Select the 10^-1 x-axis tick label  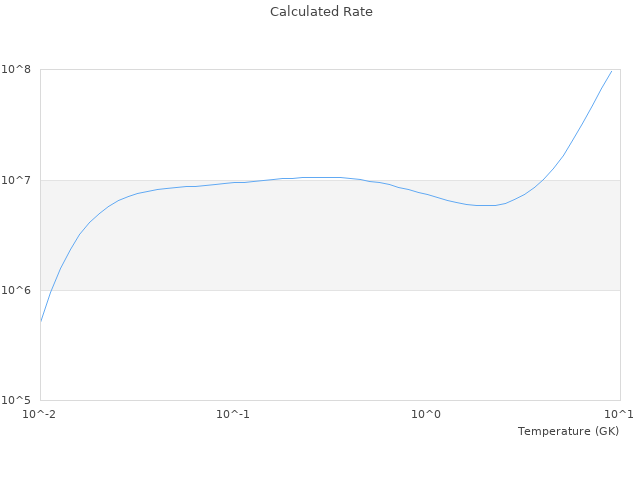click(x=233, y=414)
